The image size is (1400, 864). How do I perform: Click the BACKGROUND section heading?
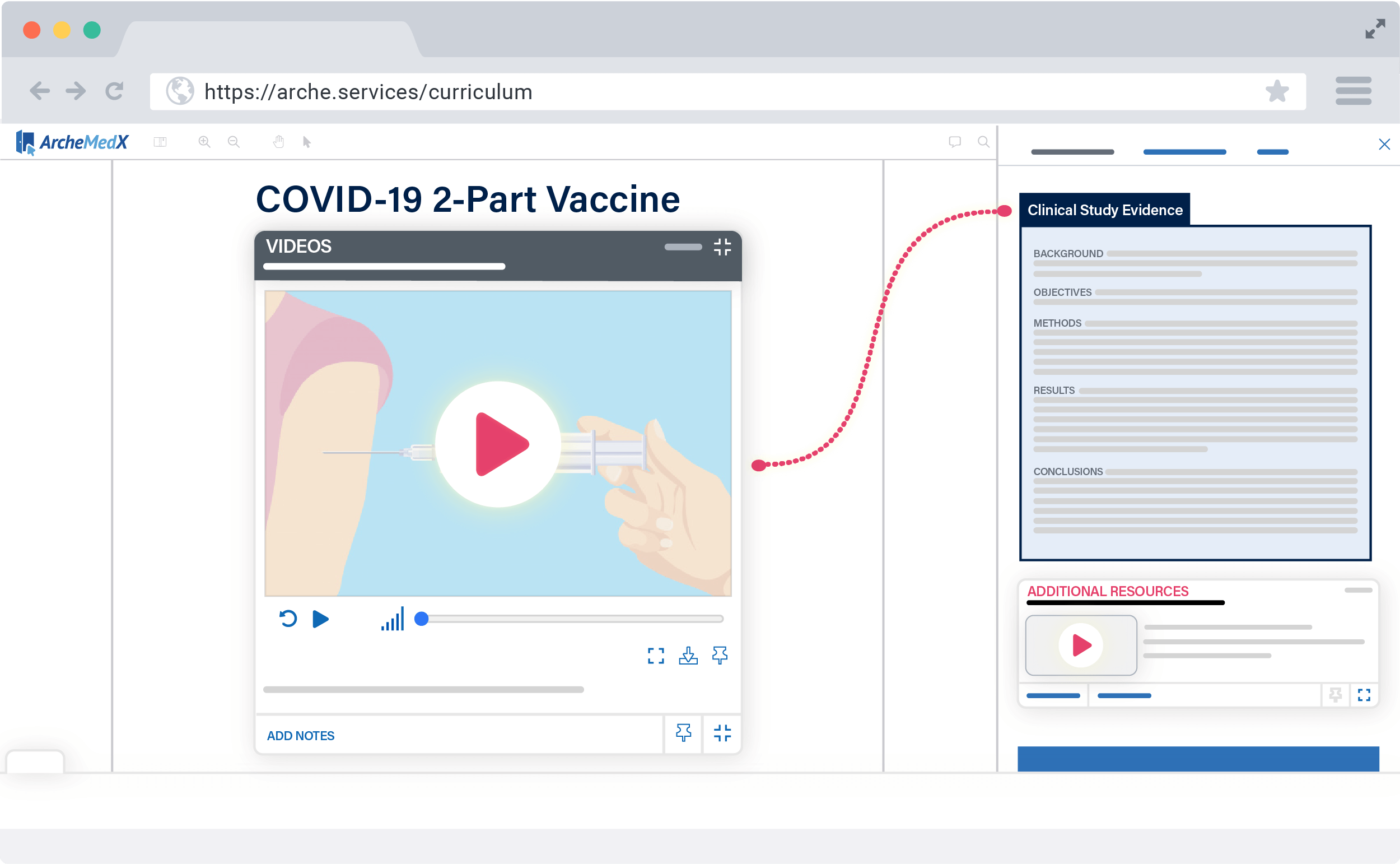[x=1068, y=254]
